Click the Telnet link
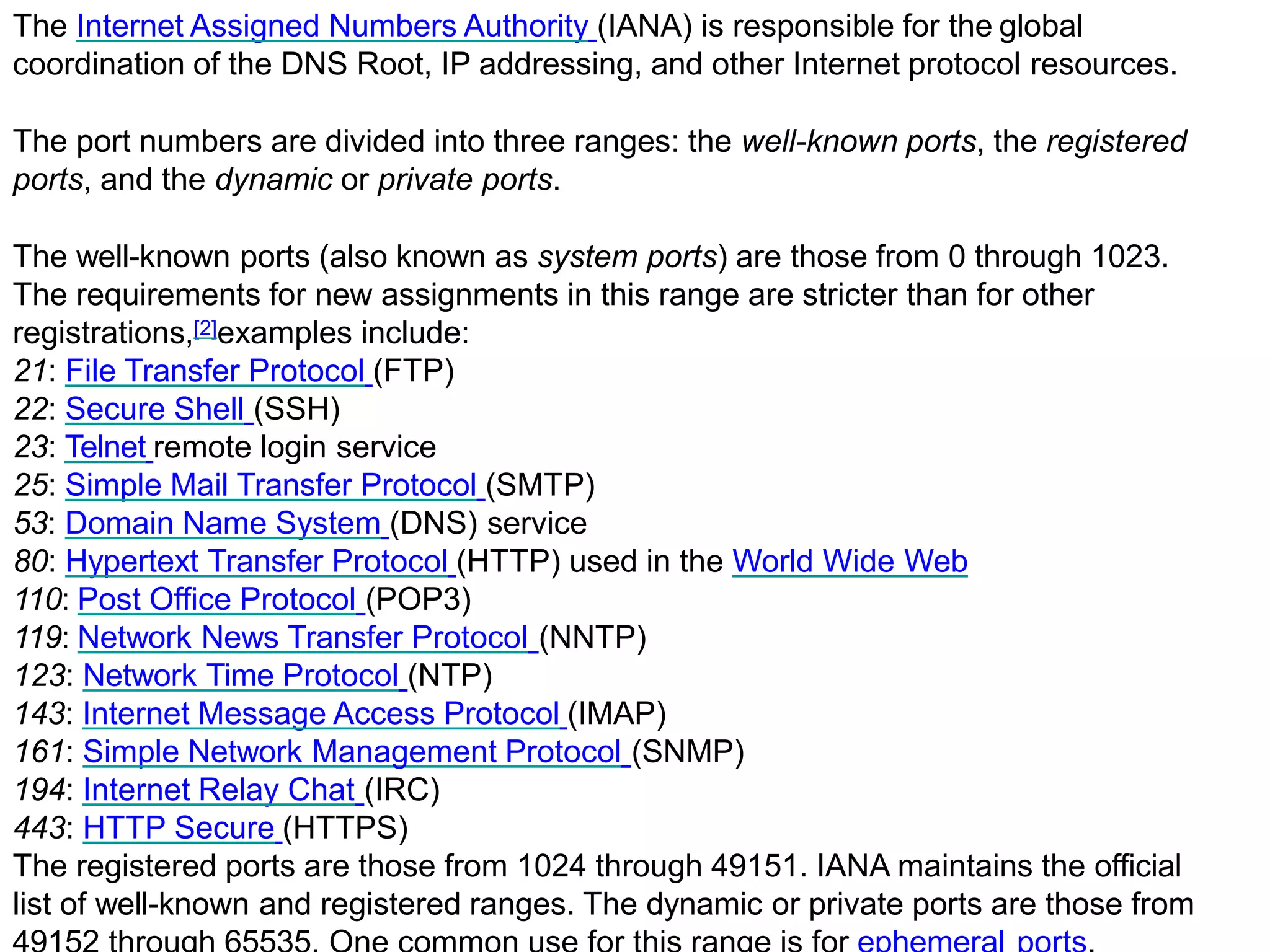Screen dimensions: 1270x952 click(x=109, y=447)
